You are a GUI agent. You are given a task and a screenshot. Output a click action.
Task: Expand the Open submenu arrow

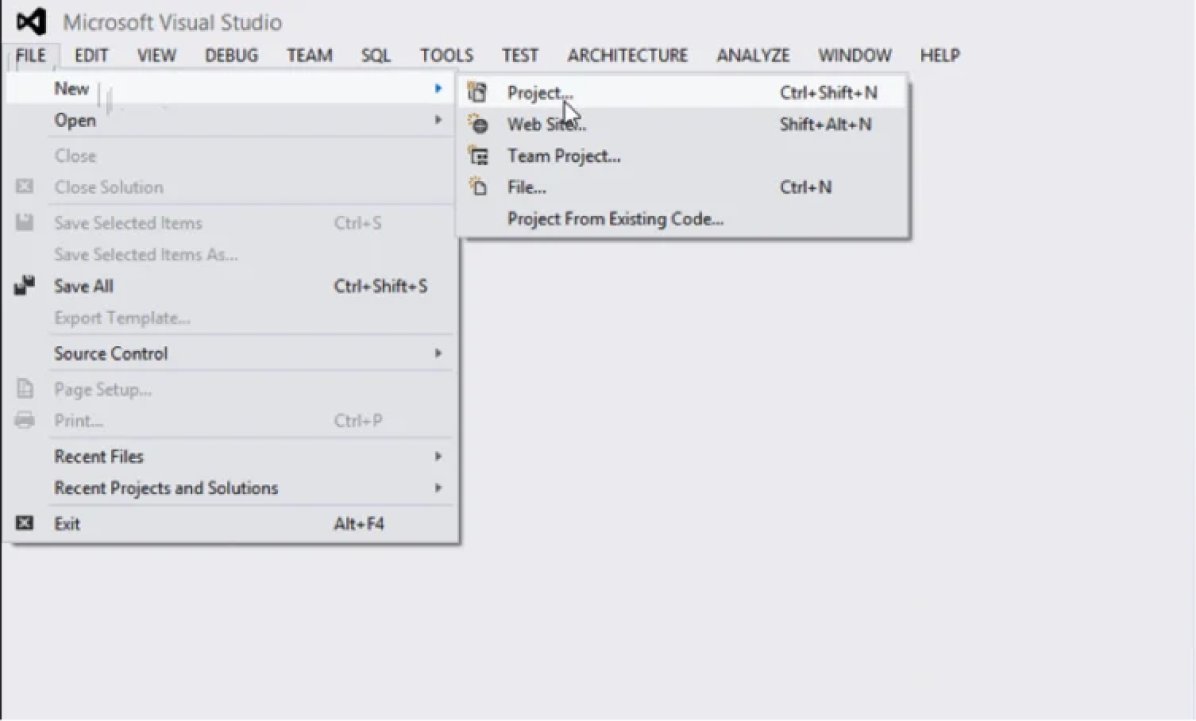pyautogui.click(x=438, y=120)
